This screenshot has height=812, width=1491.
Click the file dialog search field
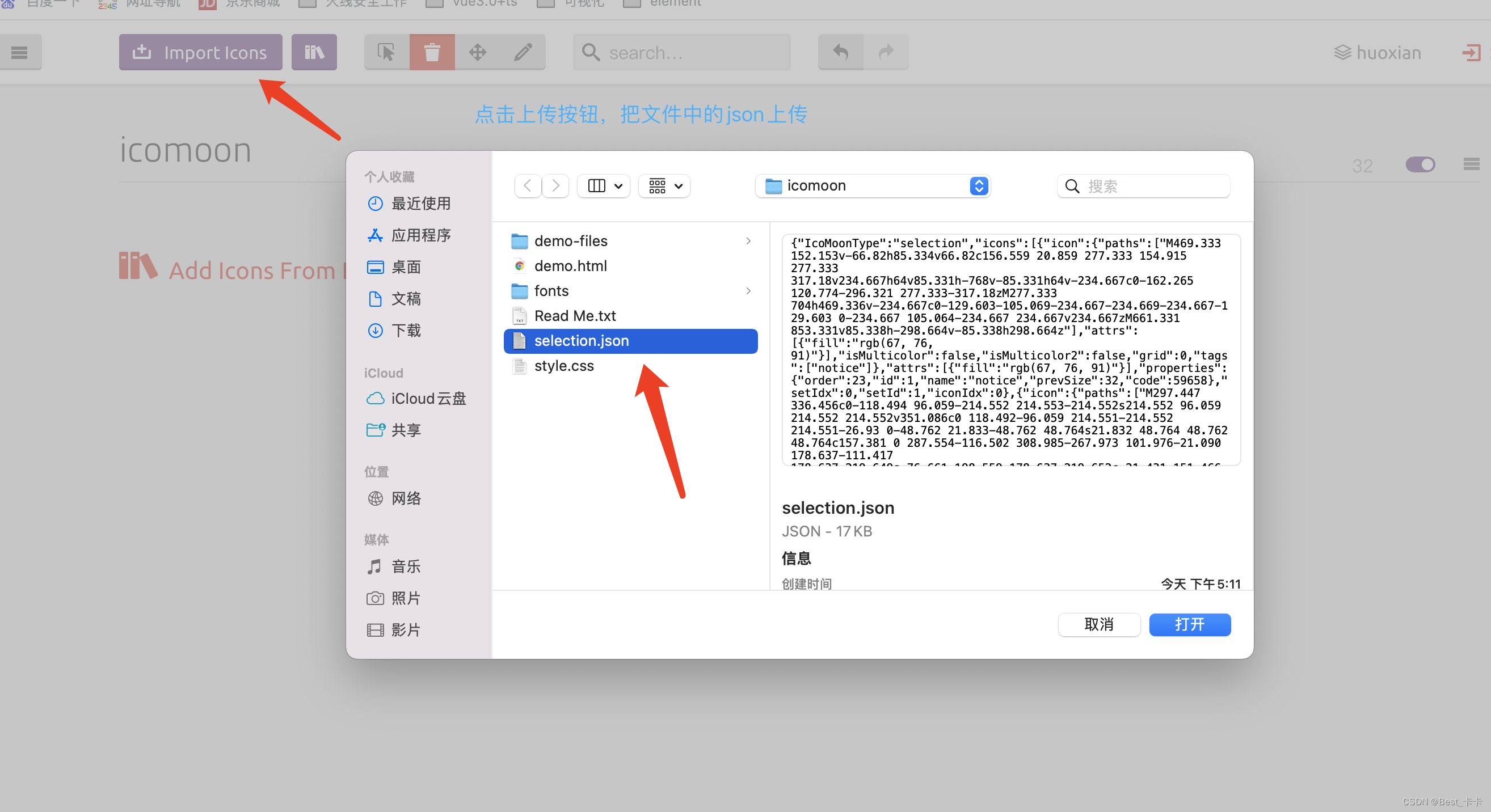[1143, 186]
